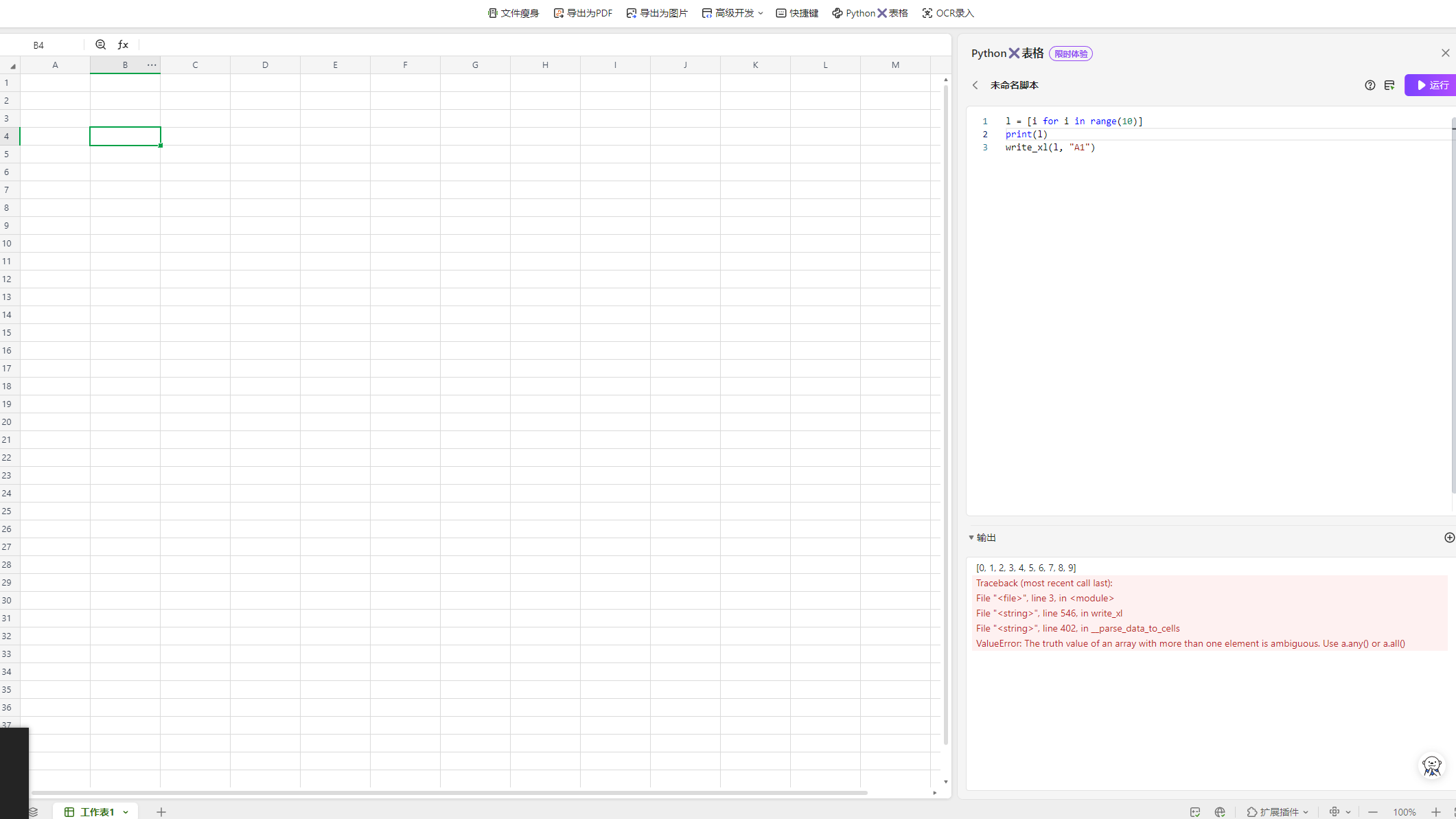Open the 工作表1 tab dropdown arrow
1456x819 pixels.
pyautogui.click(x=126, y=812)
